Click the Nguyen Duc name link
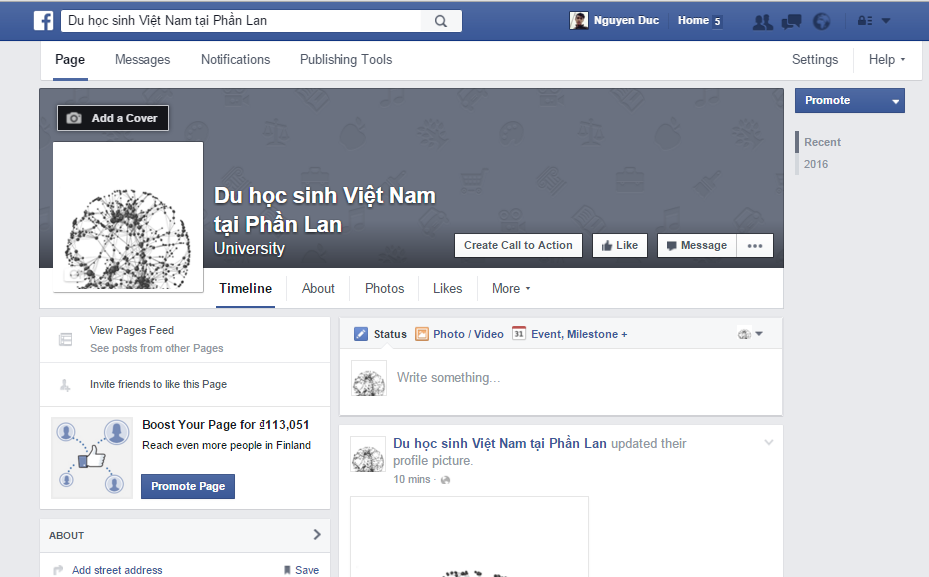Image resolution: width=929 pixels, height=577 pixels. tap(626, 21)
